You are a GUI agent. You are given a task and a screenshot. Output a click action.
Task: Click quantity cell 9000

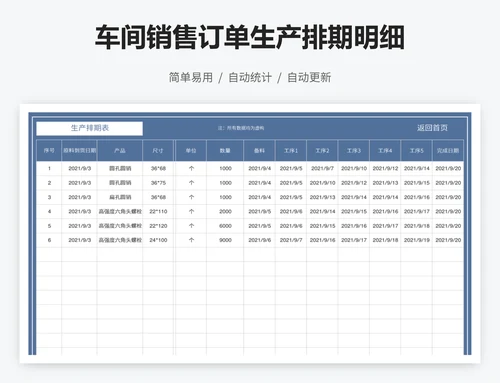[225, 240]
